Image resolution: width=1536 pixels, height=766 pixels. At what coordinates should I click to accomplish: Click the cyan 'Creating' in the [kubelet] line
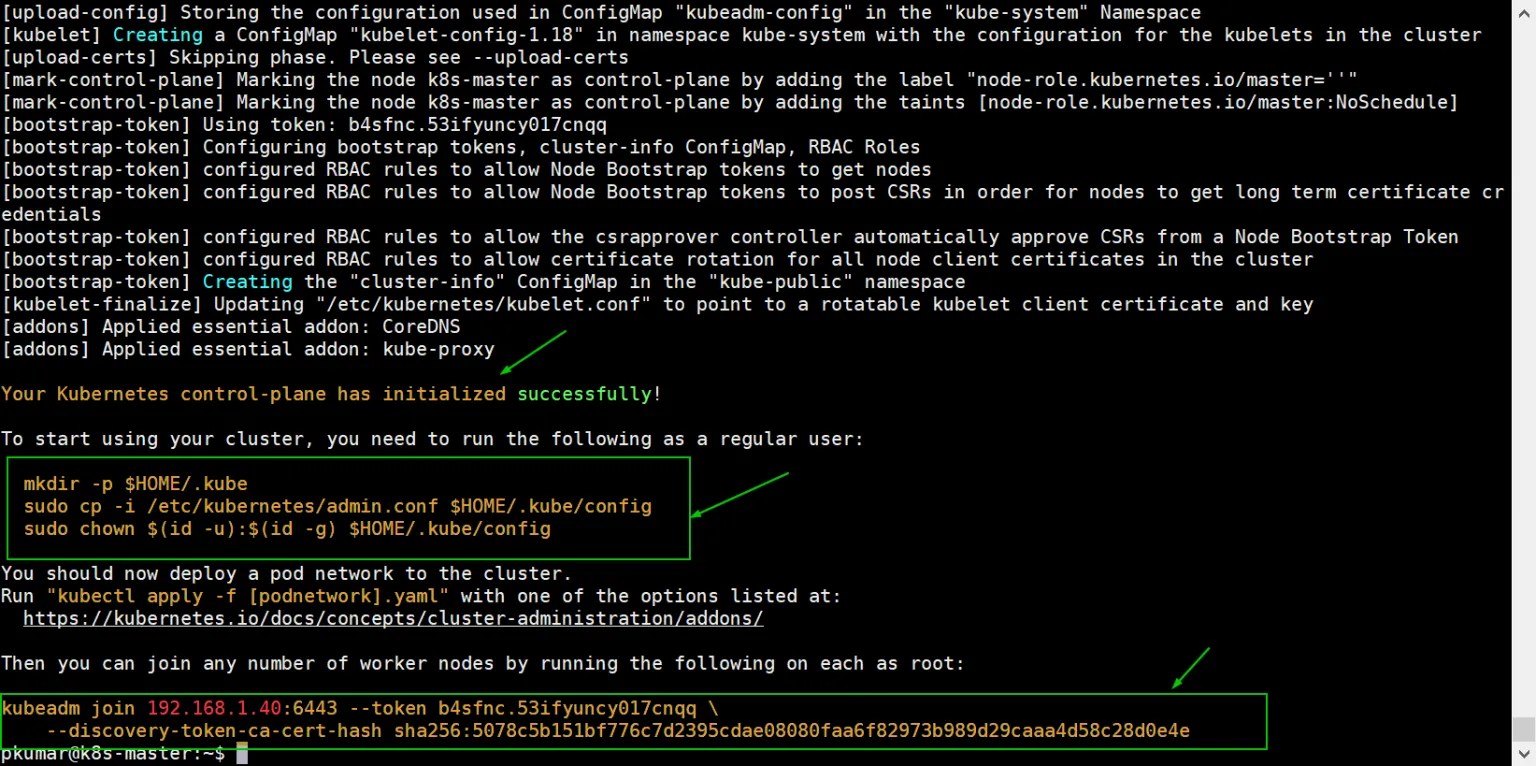click(x=157, y=34)
